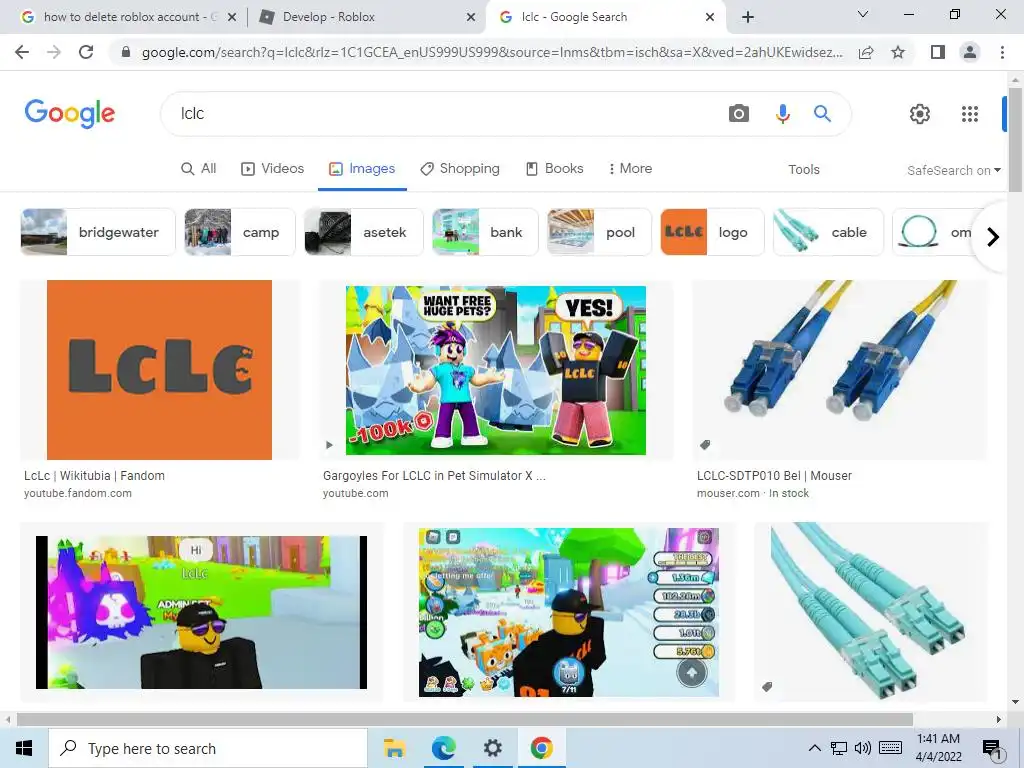
Task: Open Microsoft Edge from the taskbar
Action: (443, 748)
